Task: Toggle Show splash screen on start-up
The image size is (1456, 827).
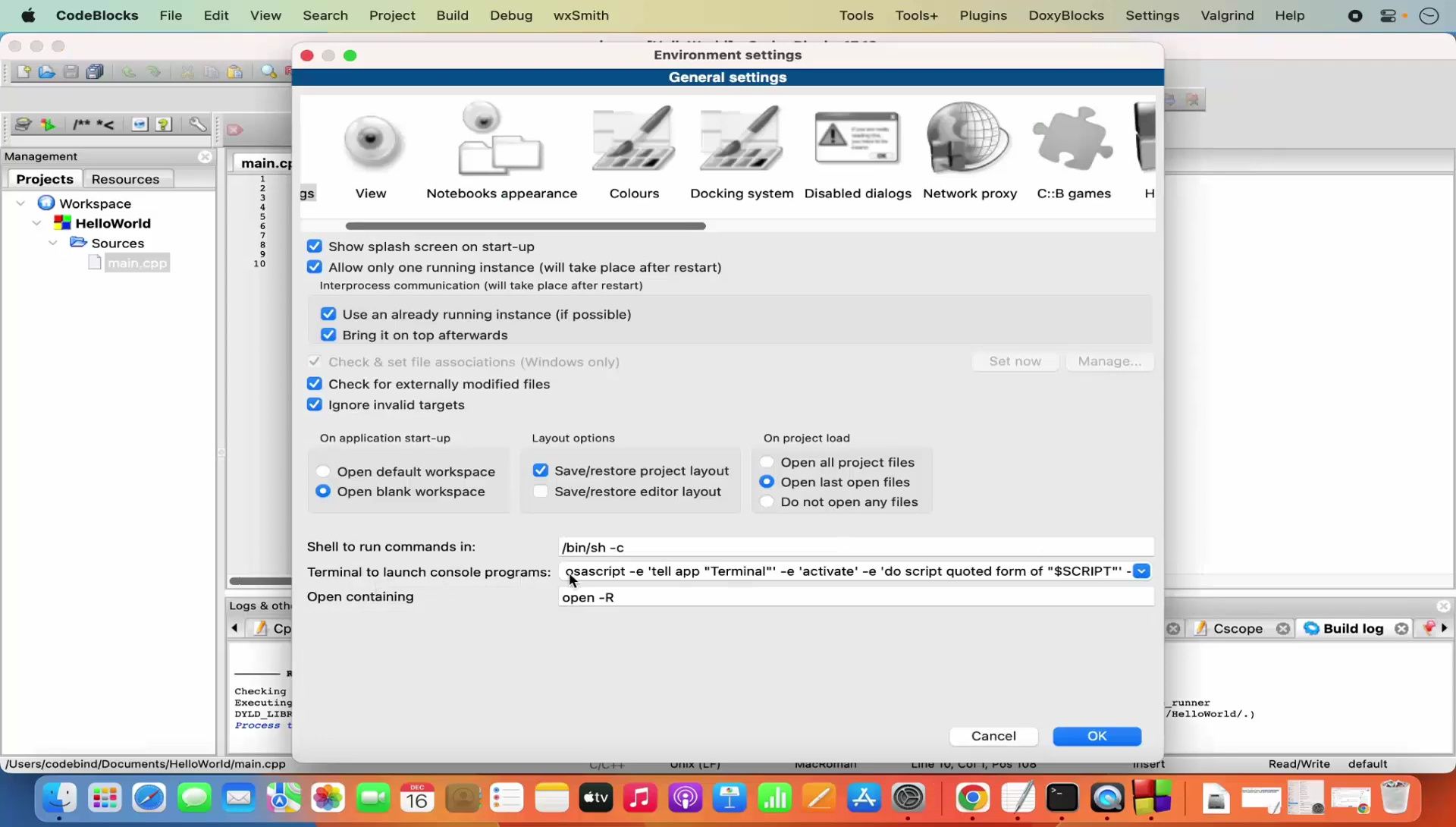Action: pyautogui.click(x=315, y=247)
